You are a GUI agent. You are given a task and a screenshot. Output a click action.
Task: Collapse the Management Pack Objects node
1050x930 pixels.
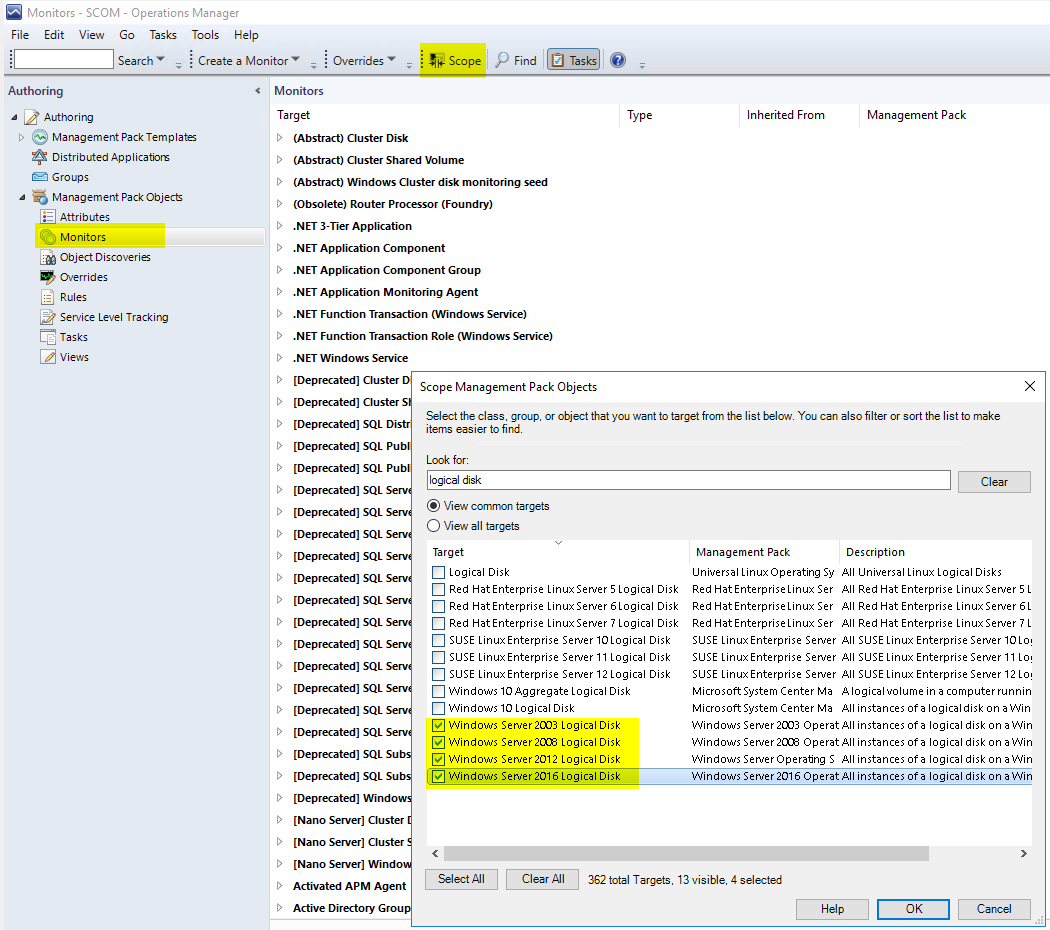(22, 198)
